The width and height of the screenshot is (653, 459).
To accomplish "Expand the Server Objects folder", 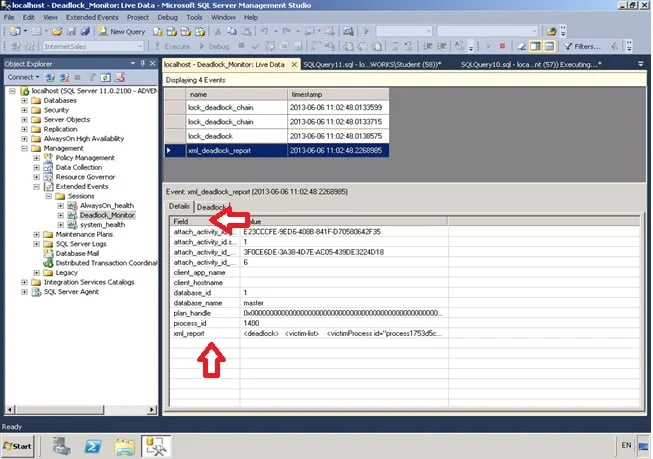I will click(x=24, y=120).
